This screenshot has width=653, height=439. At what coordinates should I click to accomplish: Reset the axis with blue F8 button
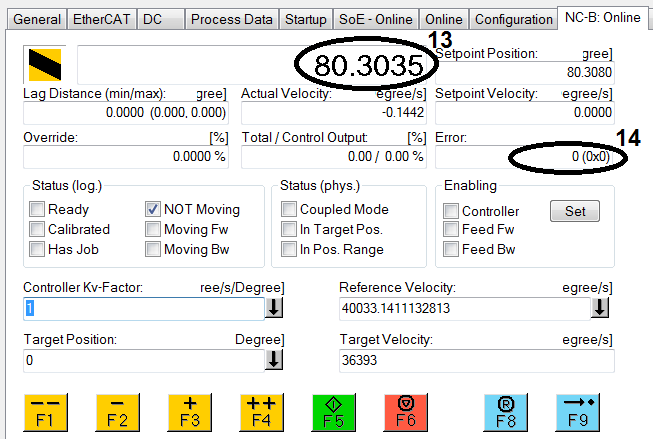(506, 412)
